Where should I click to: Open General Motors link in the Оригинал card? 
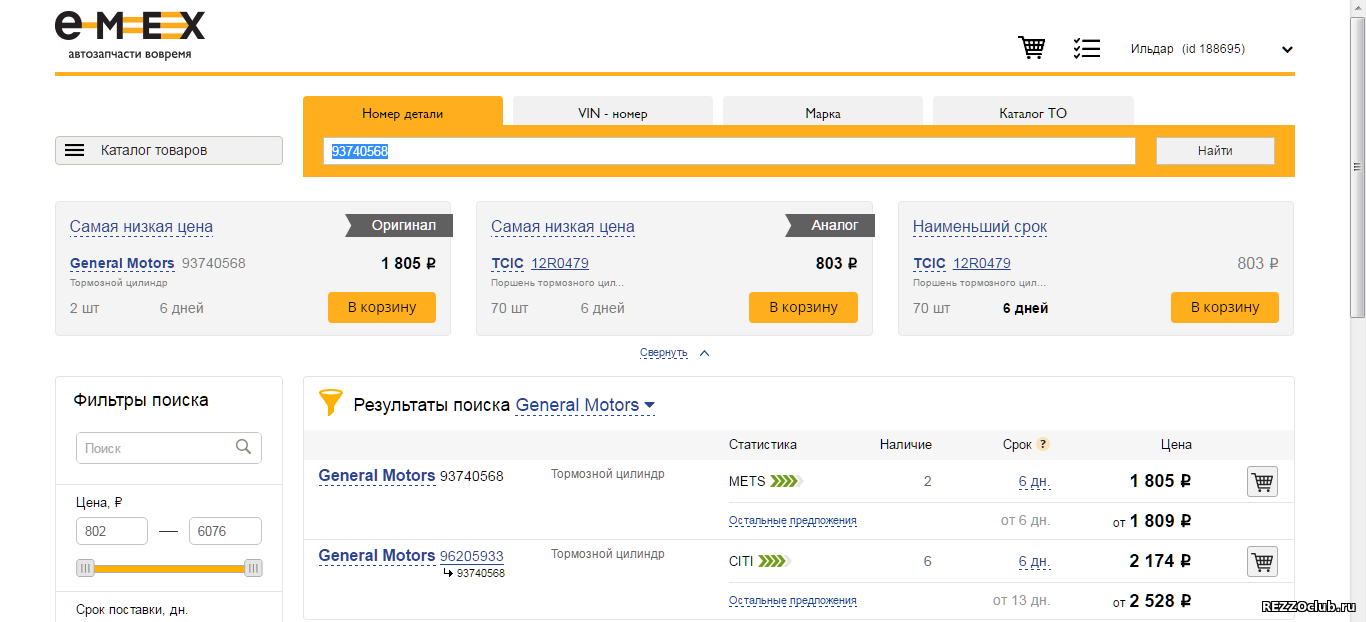pyautogui.click(x=122, y=264)
